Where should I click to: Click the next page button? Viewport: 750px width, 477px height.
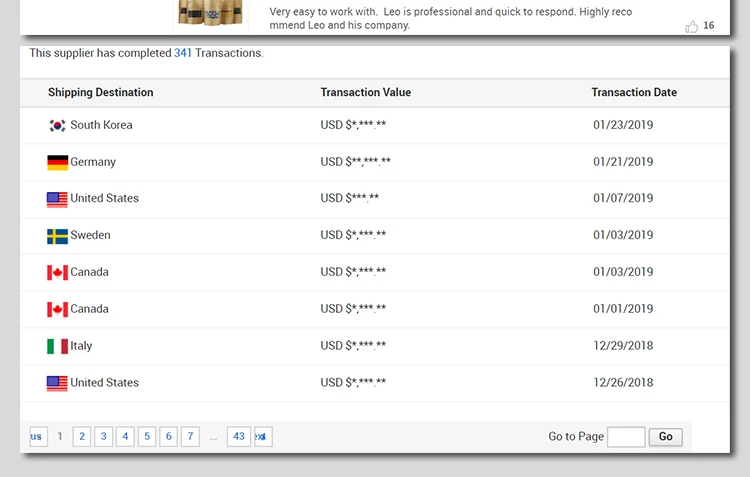click(x=262, y=437)
